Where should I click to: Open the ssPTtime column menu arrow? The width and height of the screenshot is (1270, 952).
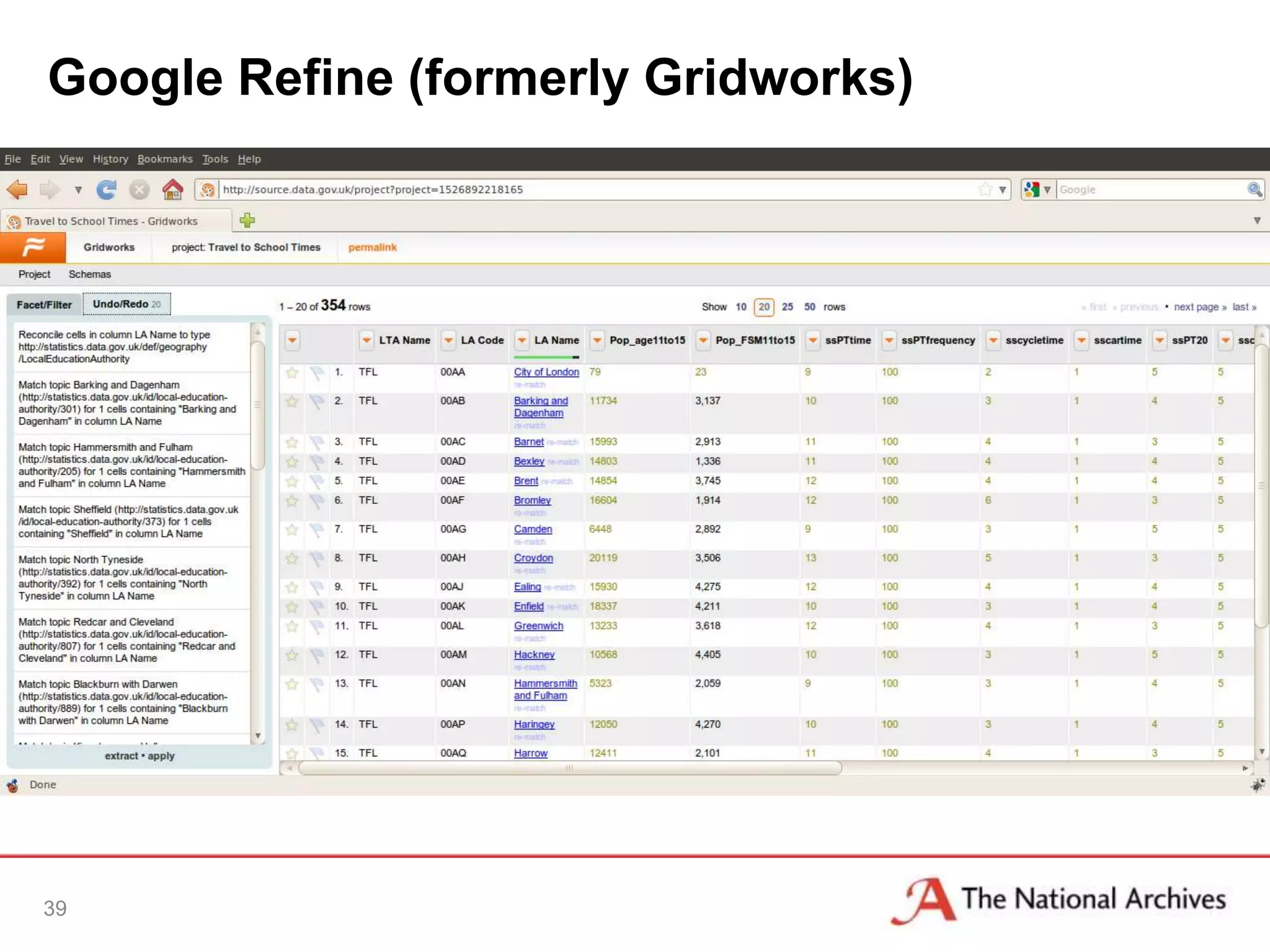pos(812,340)
